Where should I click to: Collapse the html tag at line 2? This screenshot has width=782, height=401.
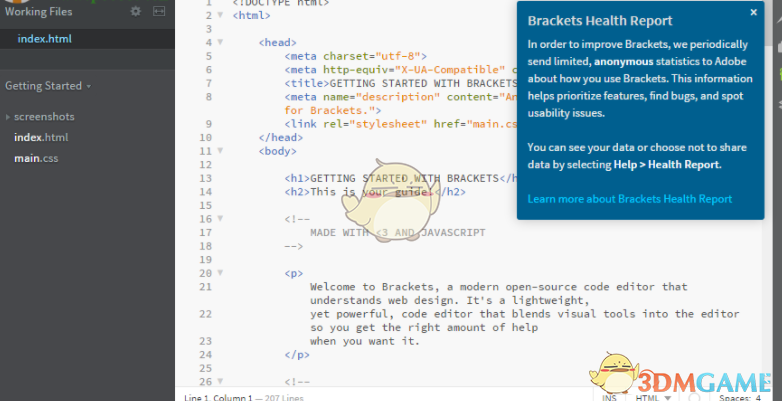[221, 16]
